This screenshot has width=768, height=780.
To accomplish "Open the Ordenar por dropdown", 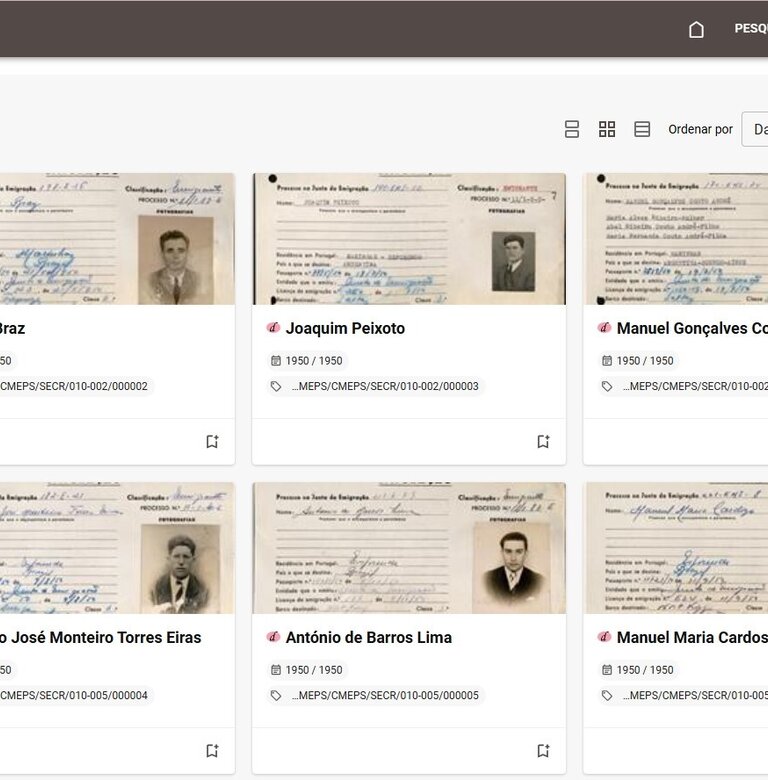I will (x=755, y=129).
